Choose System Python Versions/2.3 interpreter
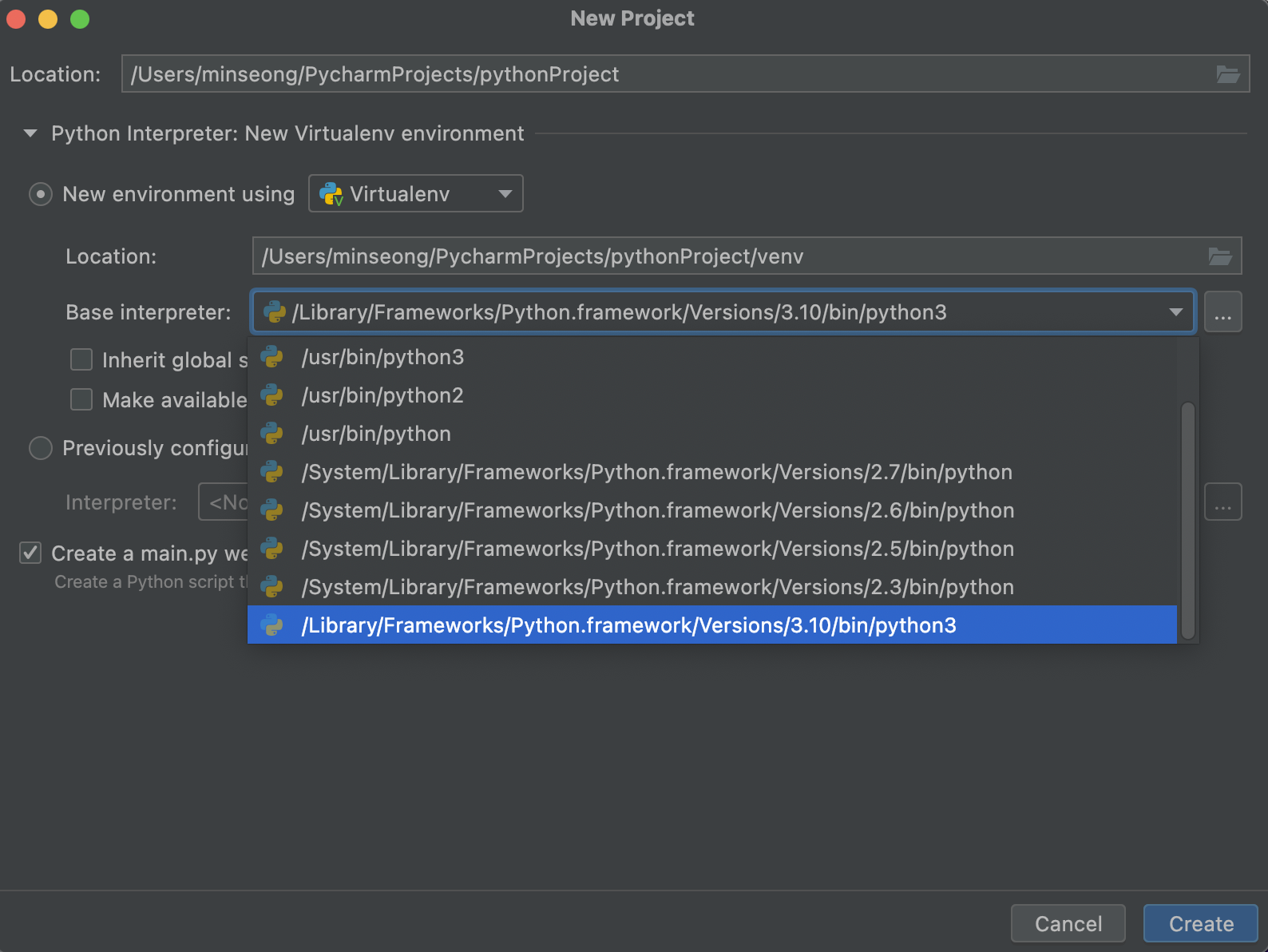 [x=712, y=587]
